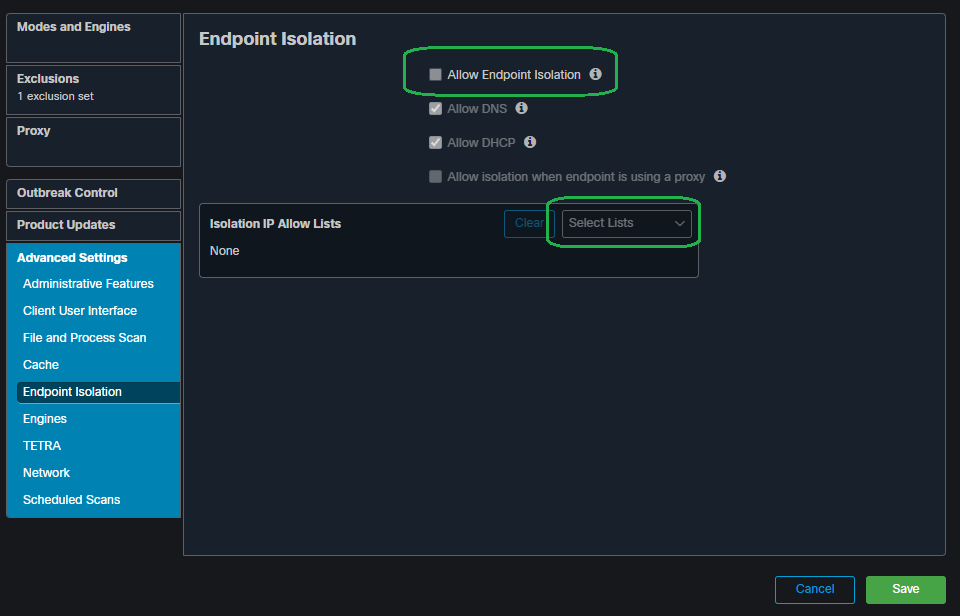This screenshot has height=616, width=960.
Task: Open the Select Lists dropdown
Action: [x=626, y=223]
